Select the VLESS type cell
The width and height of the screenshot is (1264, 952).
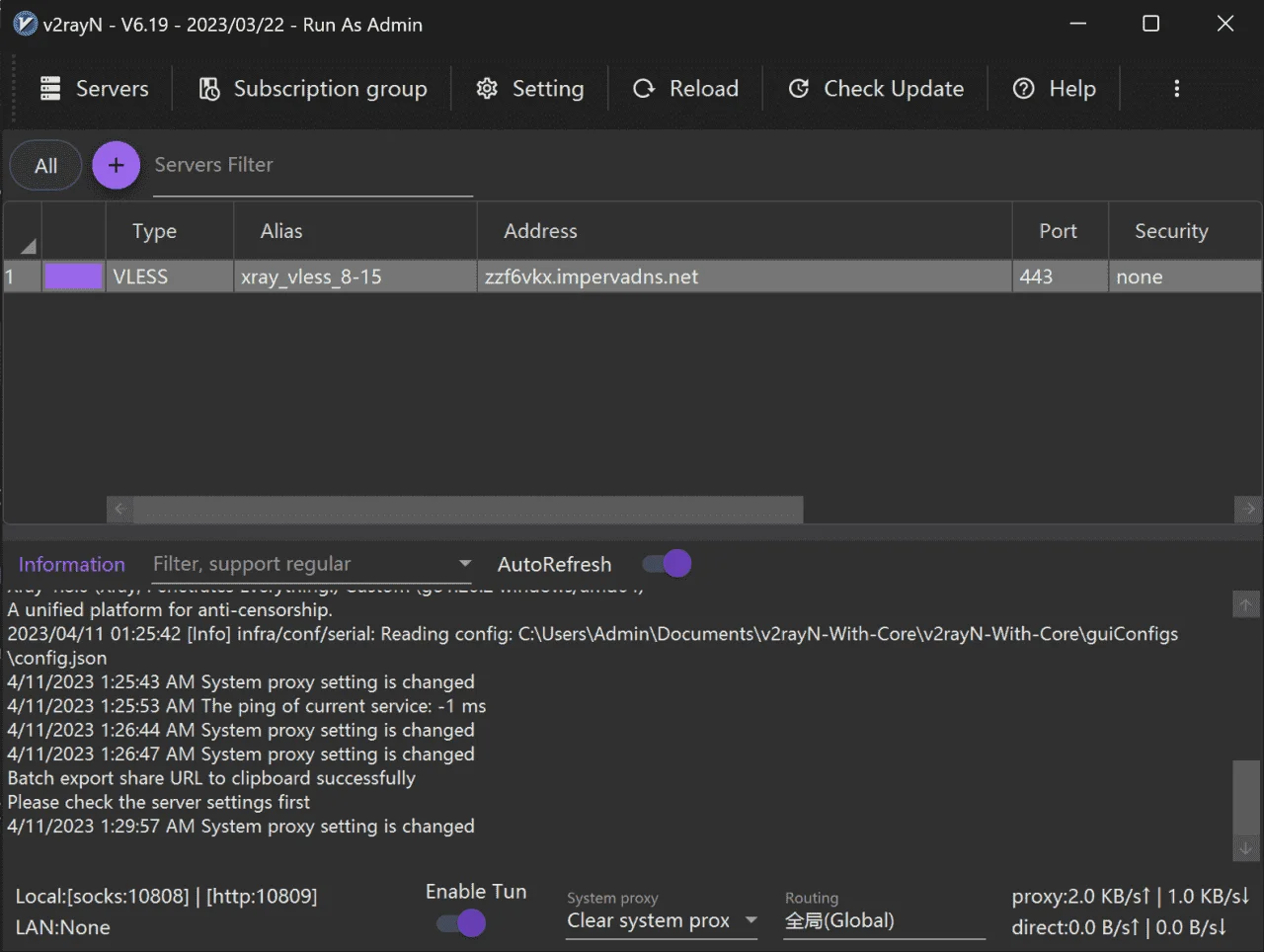(169, 277)
